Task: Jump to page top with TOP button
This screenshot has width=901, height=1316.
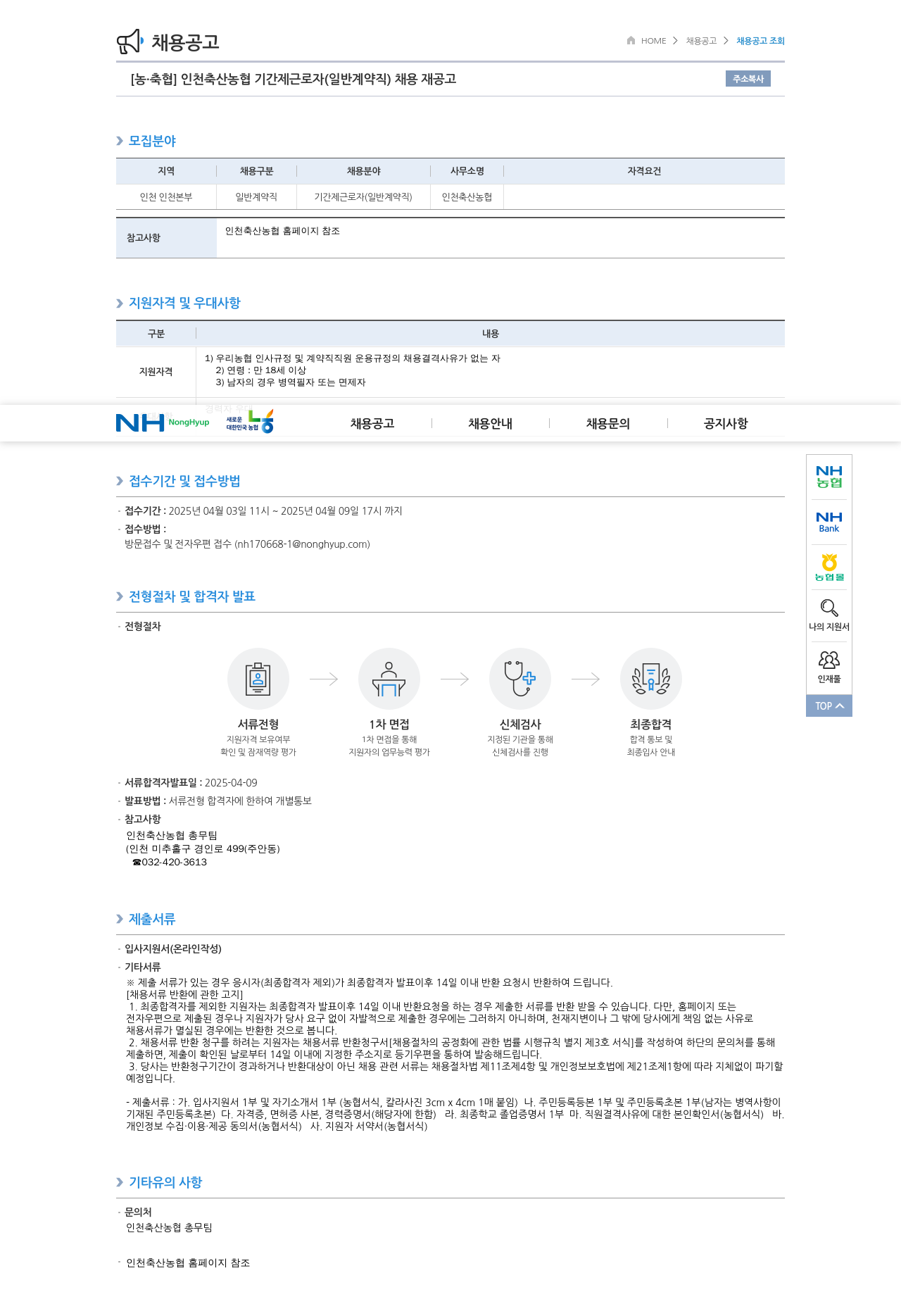Action: pyautogui.click(x=829, y=706)
